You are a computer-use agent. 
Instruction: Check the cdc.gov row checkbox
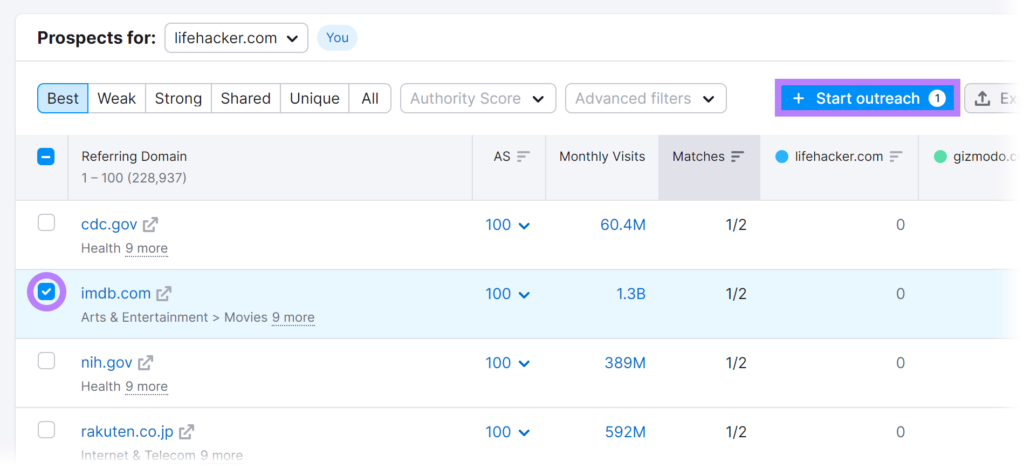point(46,223)
